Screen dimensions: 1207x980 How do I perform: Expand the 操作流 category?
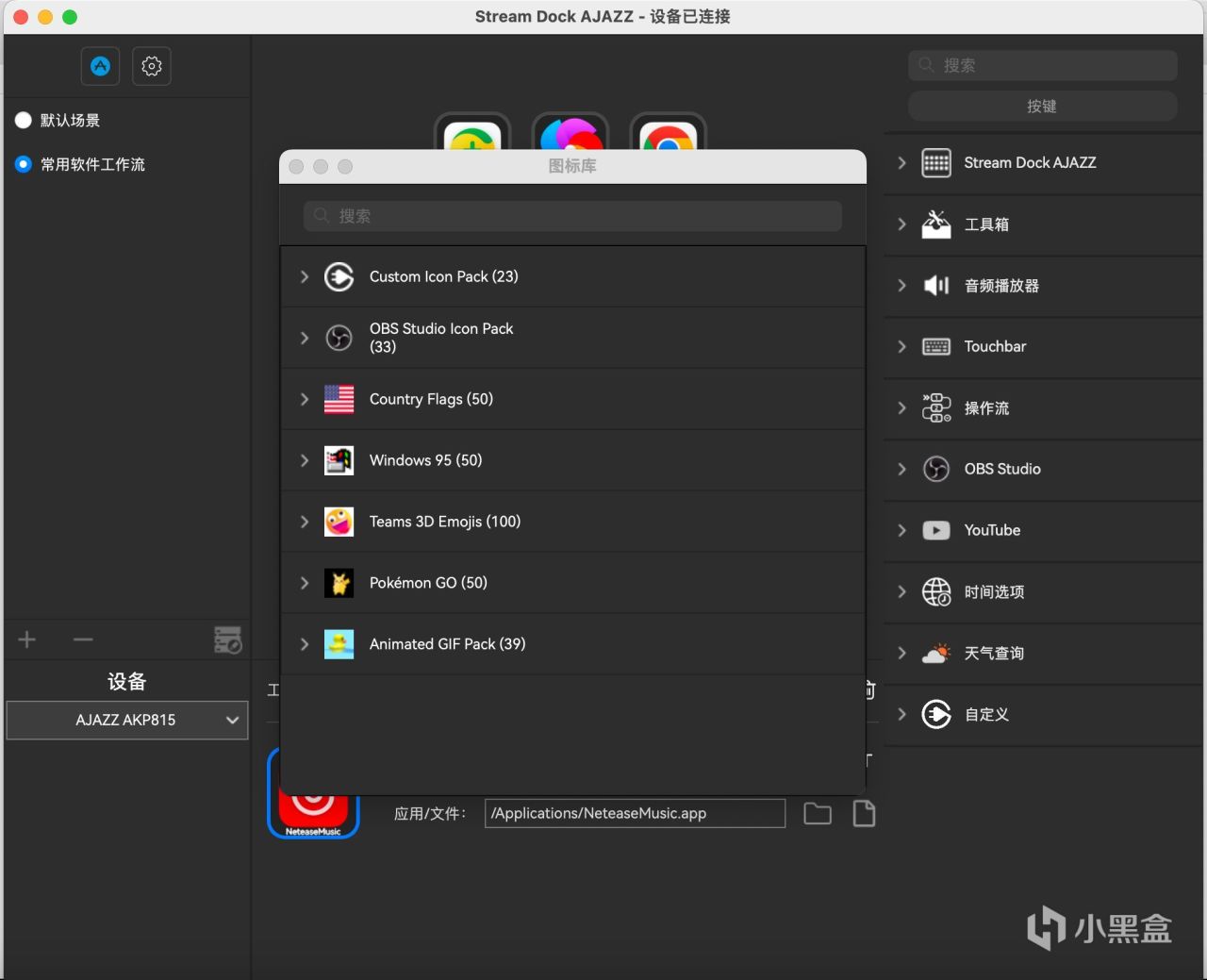(x=902, y=407)
